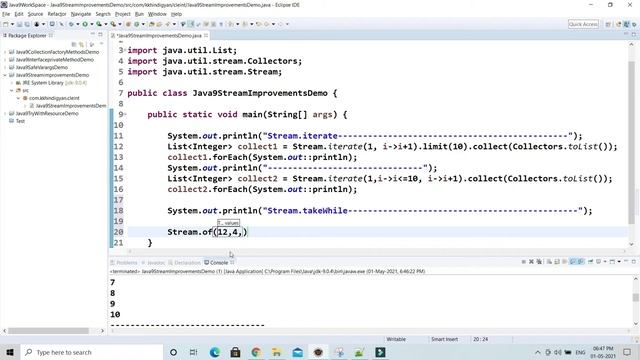Click the Run with Coverage toolbar icon
This screenshot has height=360, width=640.
[99, 24]
